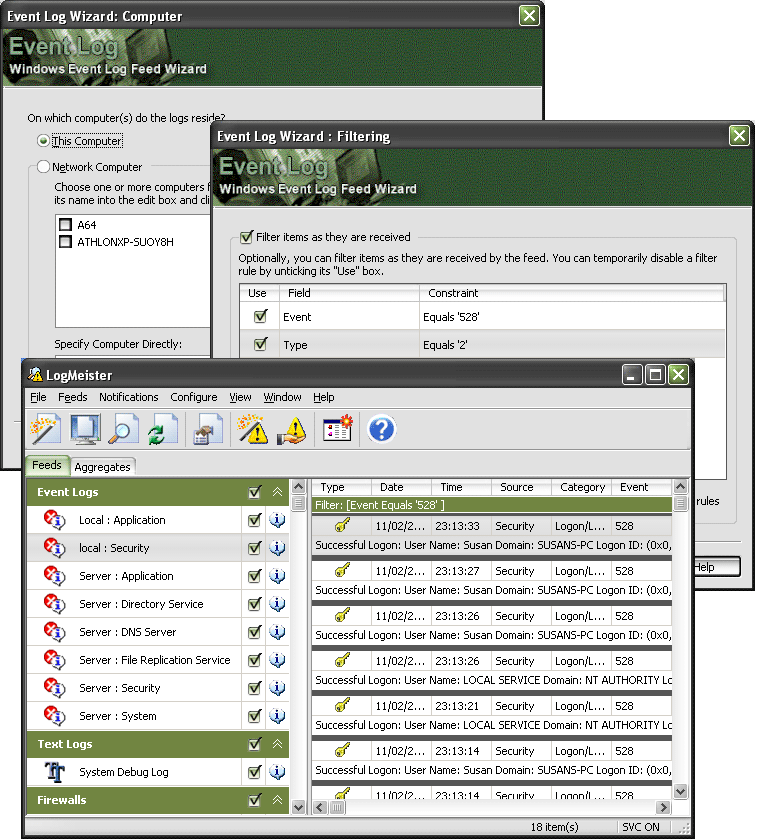Click the refresh document toolbar icon
765x839 pixels.
click(162, 429)
